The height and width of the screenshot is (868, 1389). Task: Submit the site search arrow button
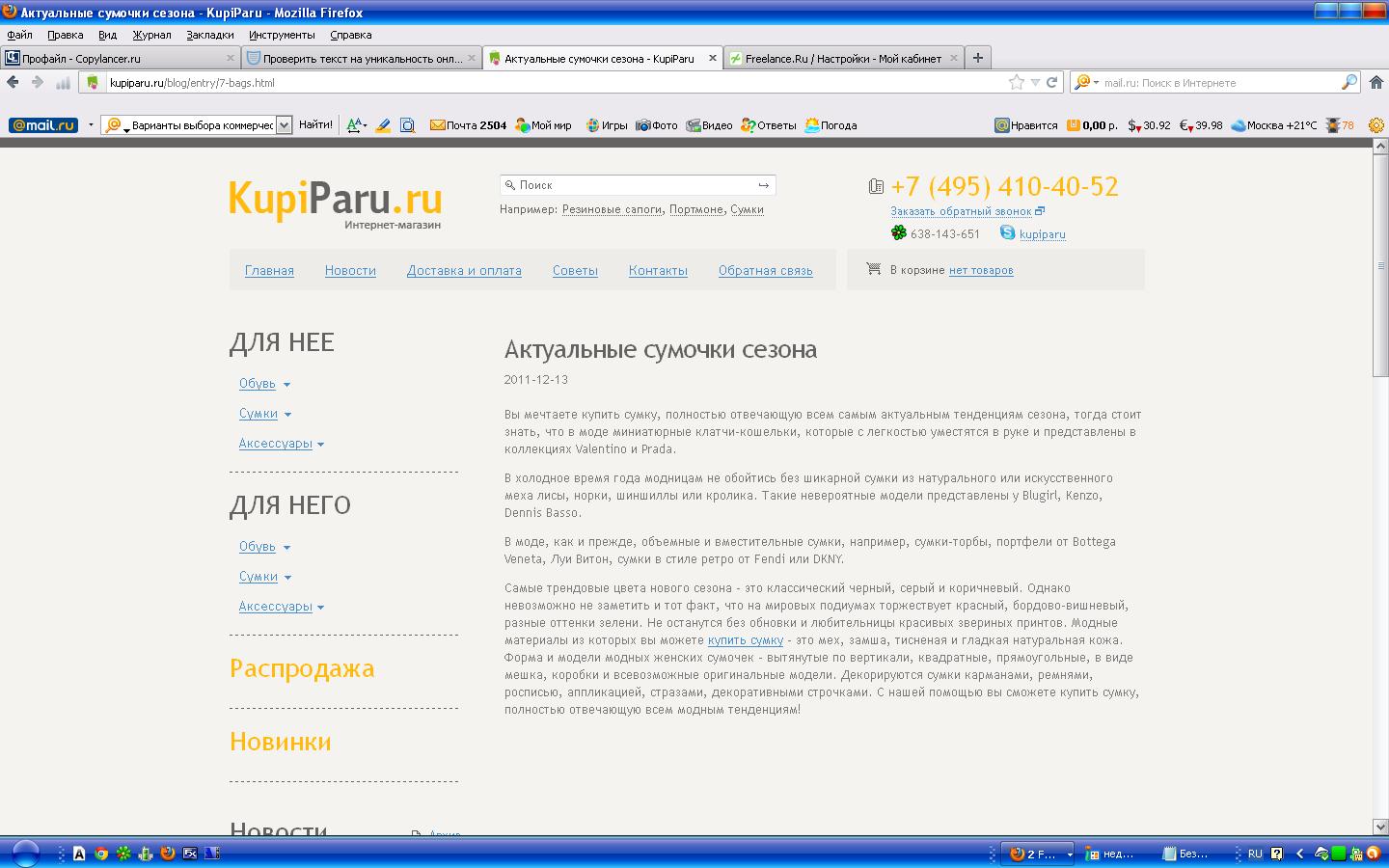pos(763,185)
